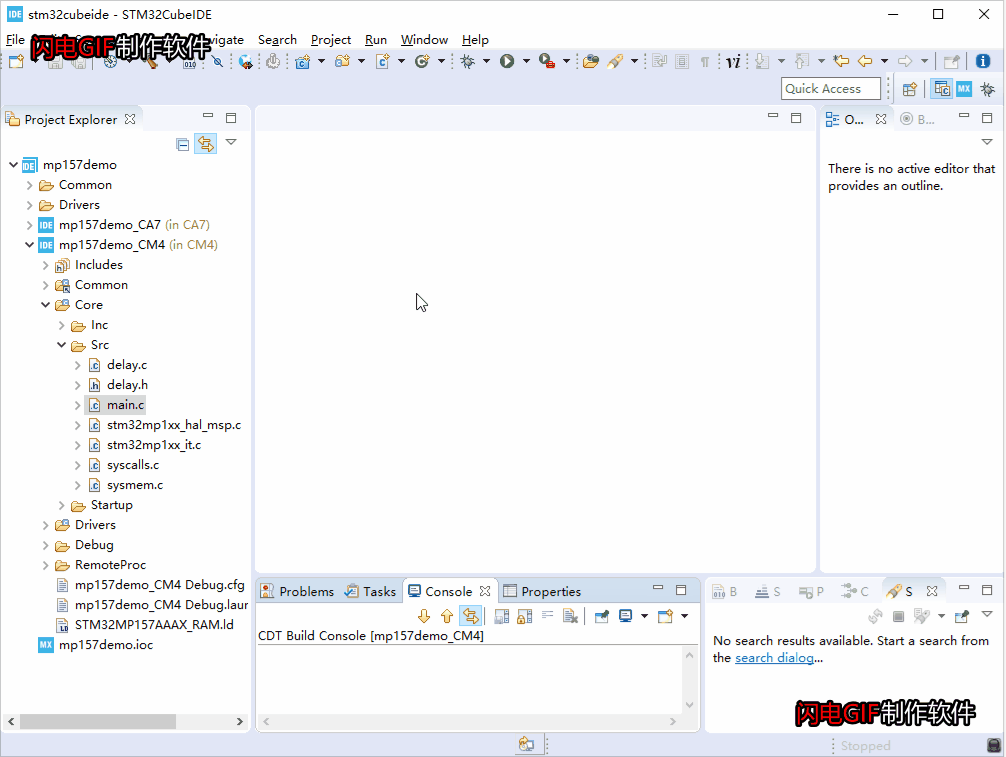Click the New class icon
1006x757 pixels.
pyautogui.click(x=422, y=62)
